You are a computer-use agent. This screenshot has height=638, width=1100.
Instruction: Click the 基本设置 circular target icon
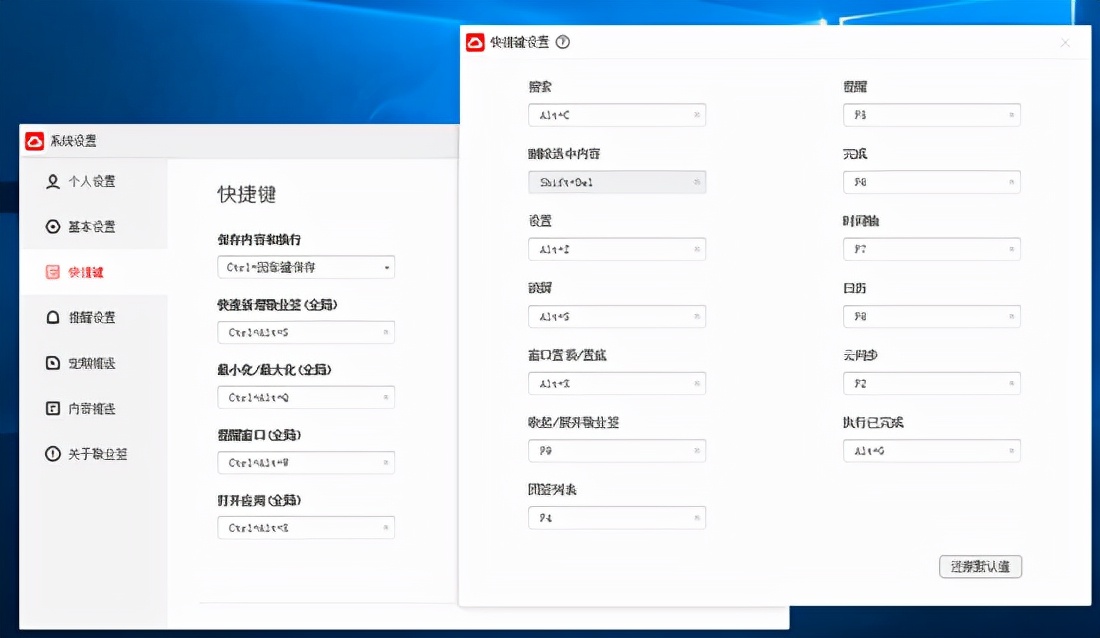click(x=55, y=227)
